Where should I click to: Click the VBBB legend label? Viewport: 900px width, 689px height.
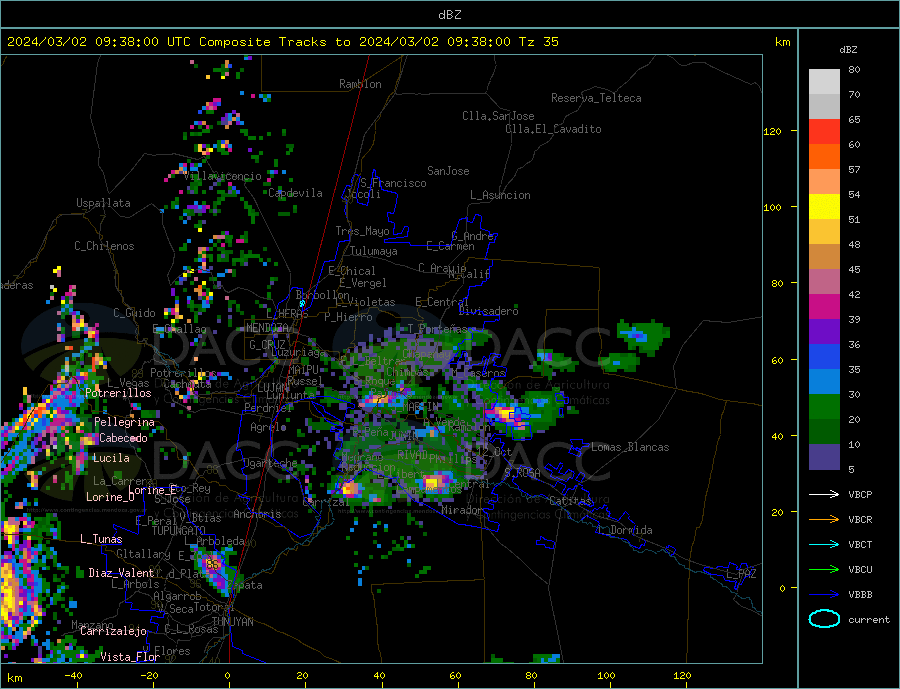click(x=860, y=594)
